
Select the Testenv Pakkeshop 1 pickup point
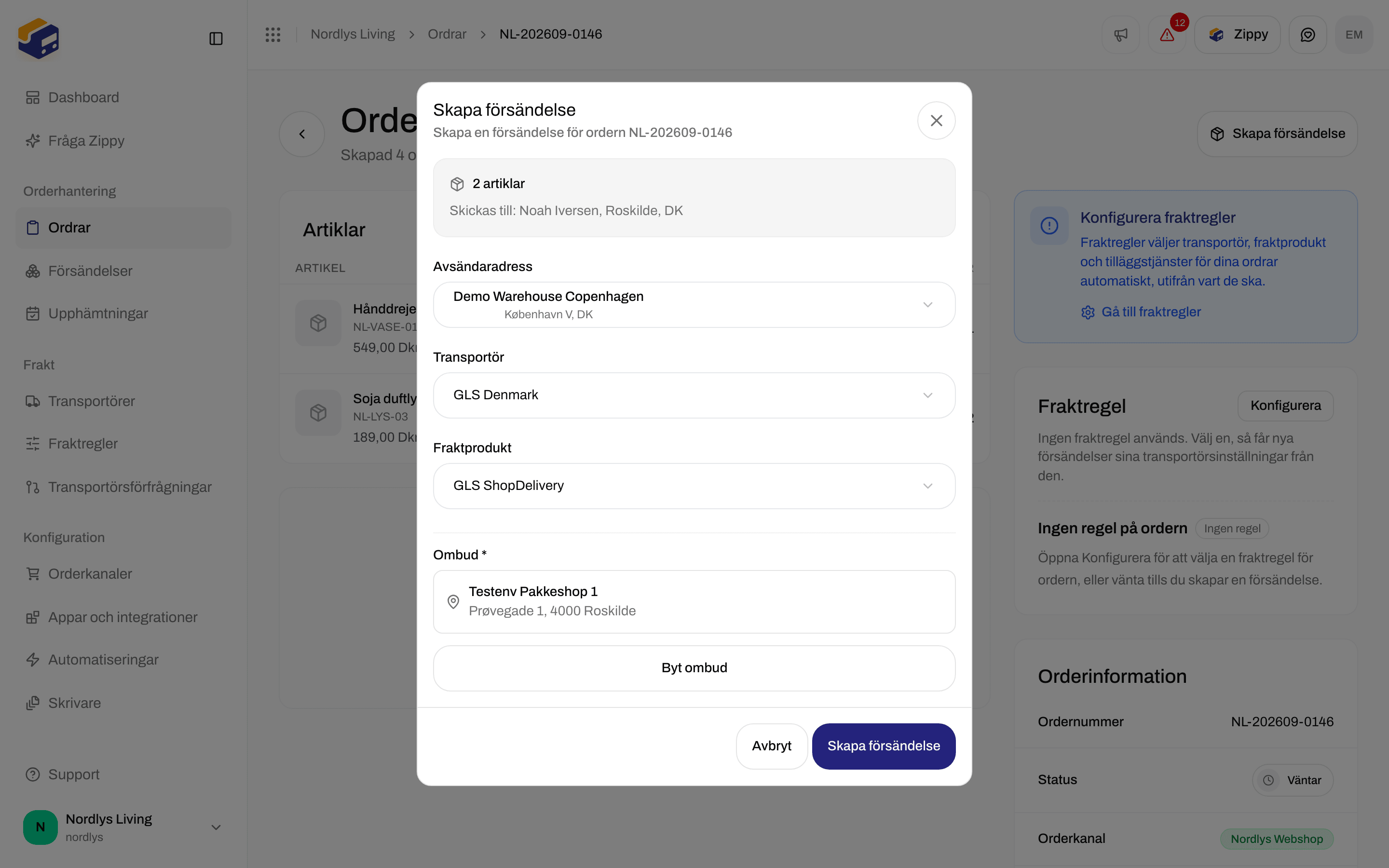point(694,602)
